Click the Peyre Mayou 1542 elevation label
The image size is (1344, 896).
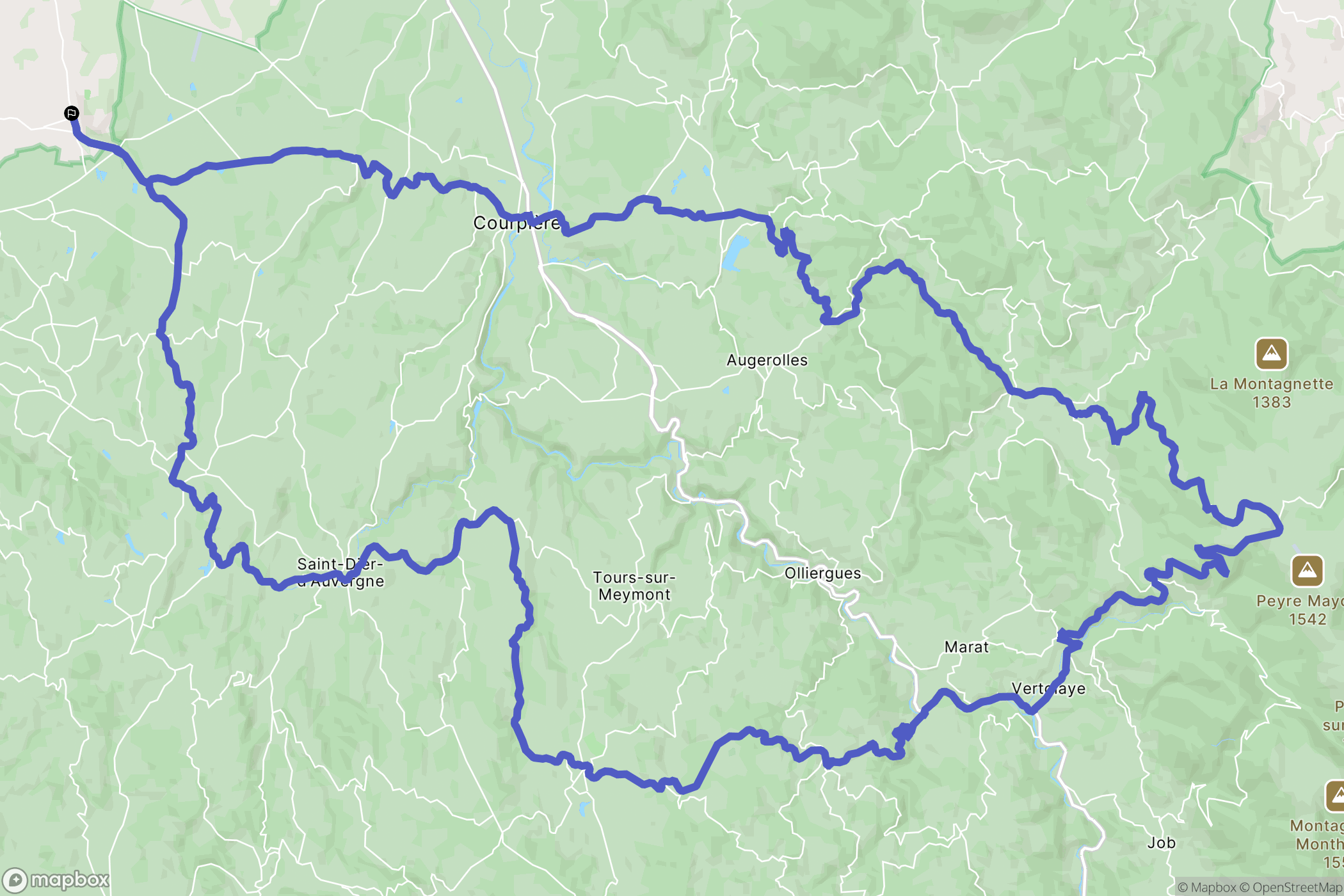[x=1300, y=610]
